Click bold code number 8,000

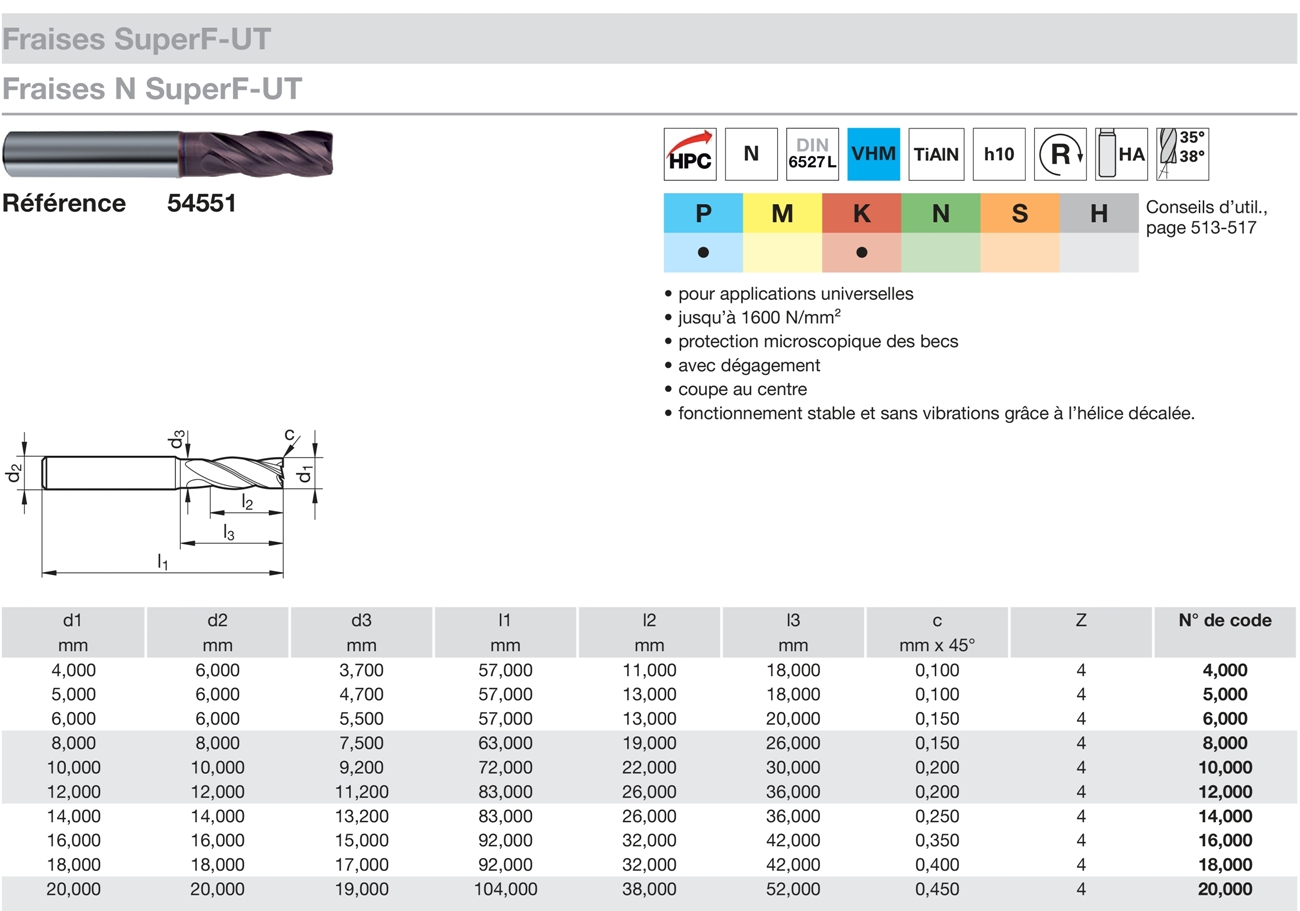coord(1226,743)
